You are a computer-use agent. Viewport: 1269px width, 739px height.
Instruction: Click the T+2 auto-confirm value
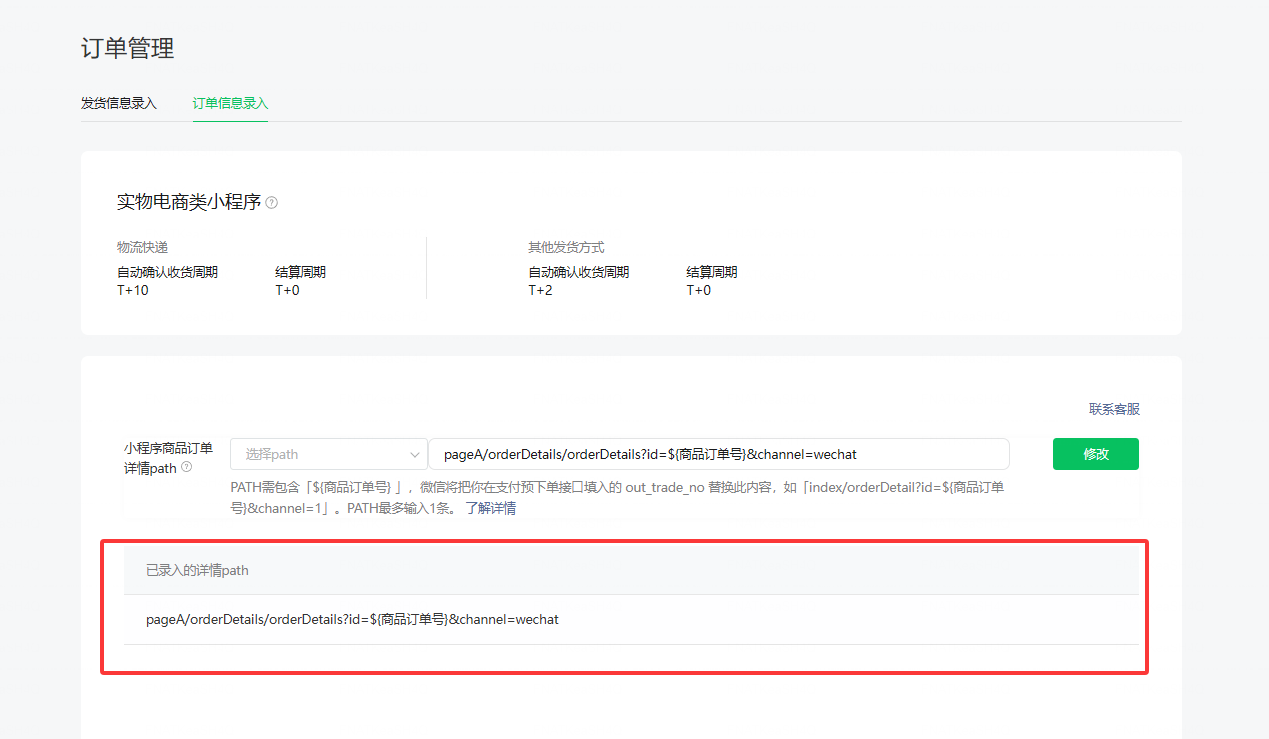[540, 290]
